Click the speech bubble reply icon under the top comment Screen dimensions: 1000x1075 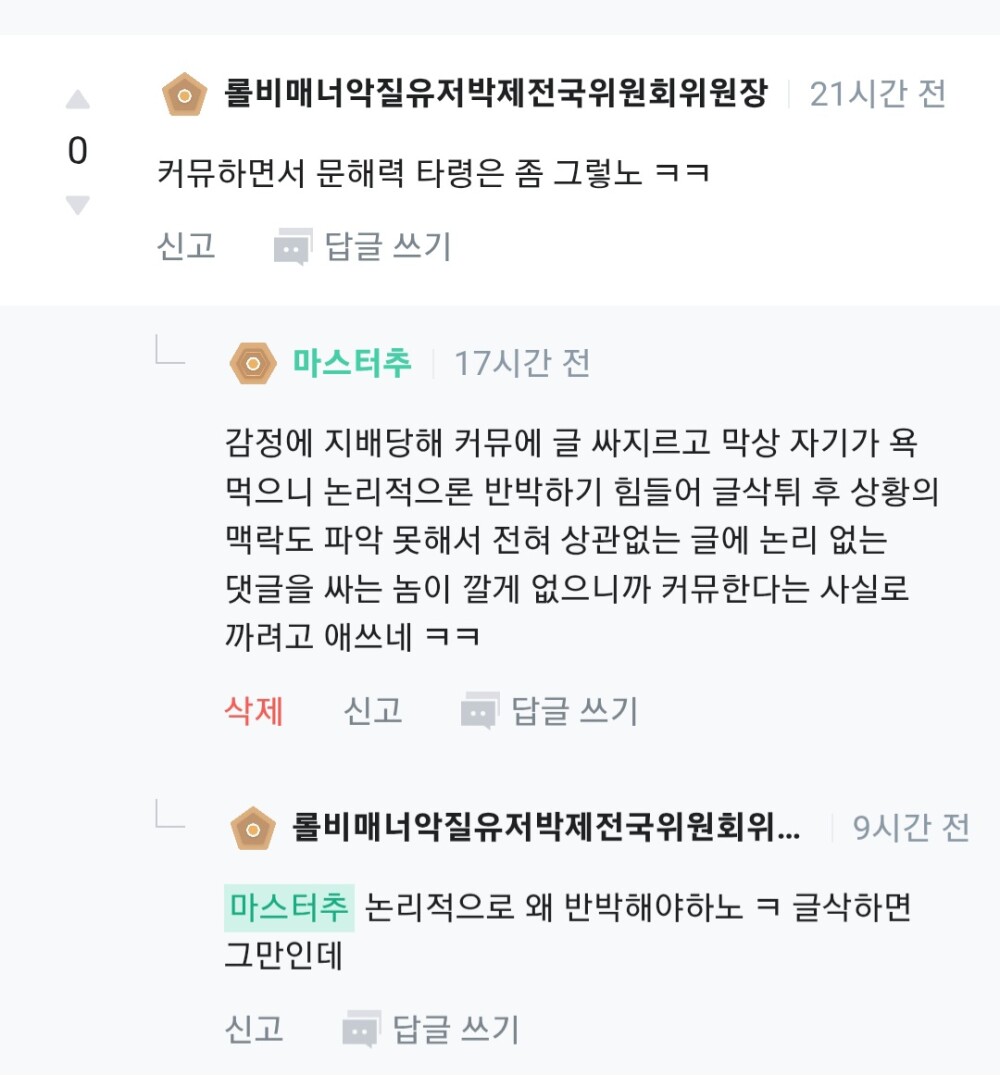point(292,246)
